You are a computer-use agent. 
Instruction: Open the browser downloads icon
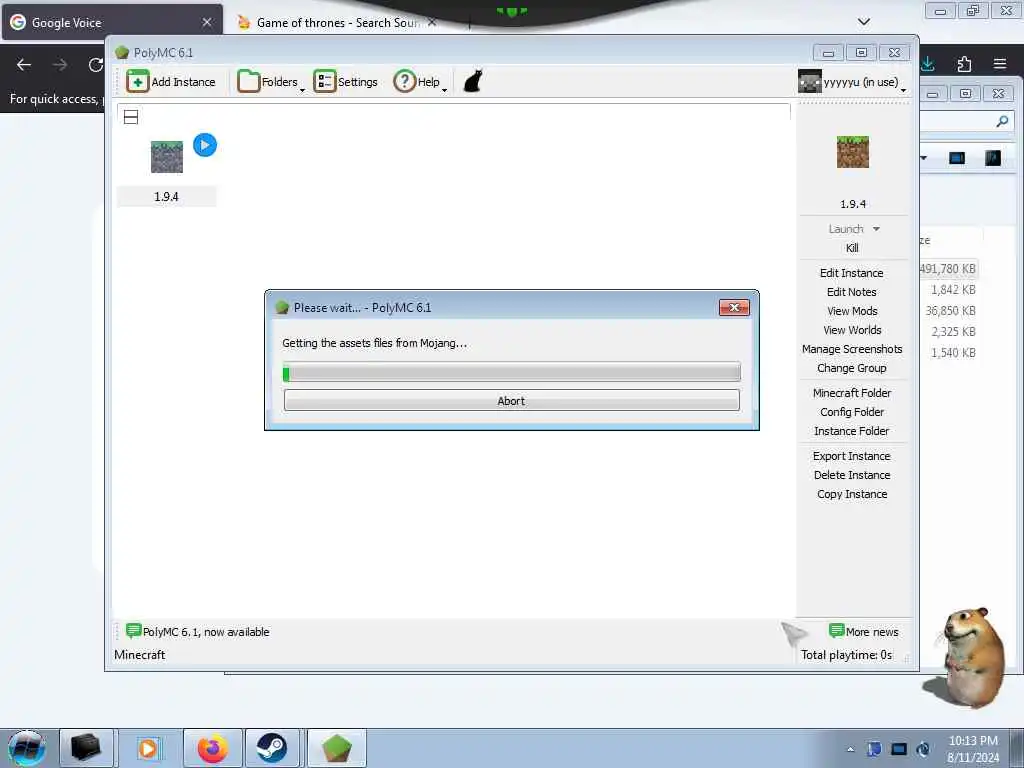tap(927, 64)
